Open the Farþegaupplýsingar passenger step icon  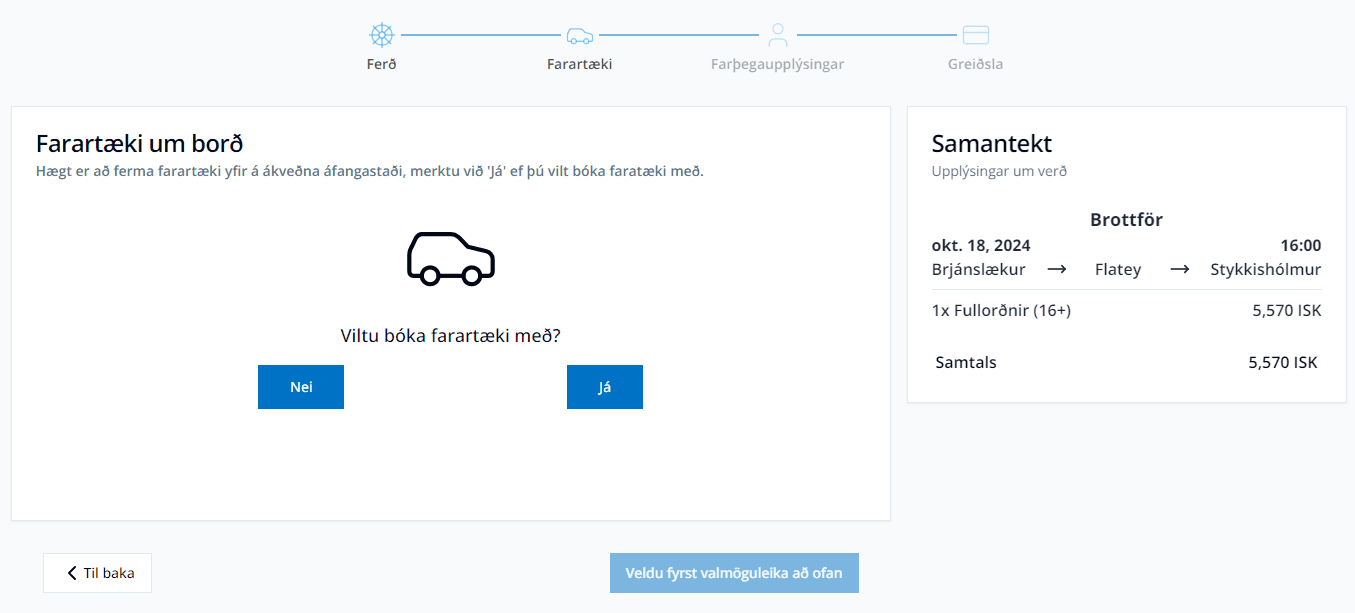click(777, 34)
